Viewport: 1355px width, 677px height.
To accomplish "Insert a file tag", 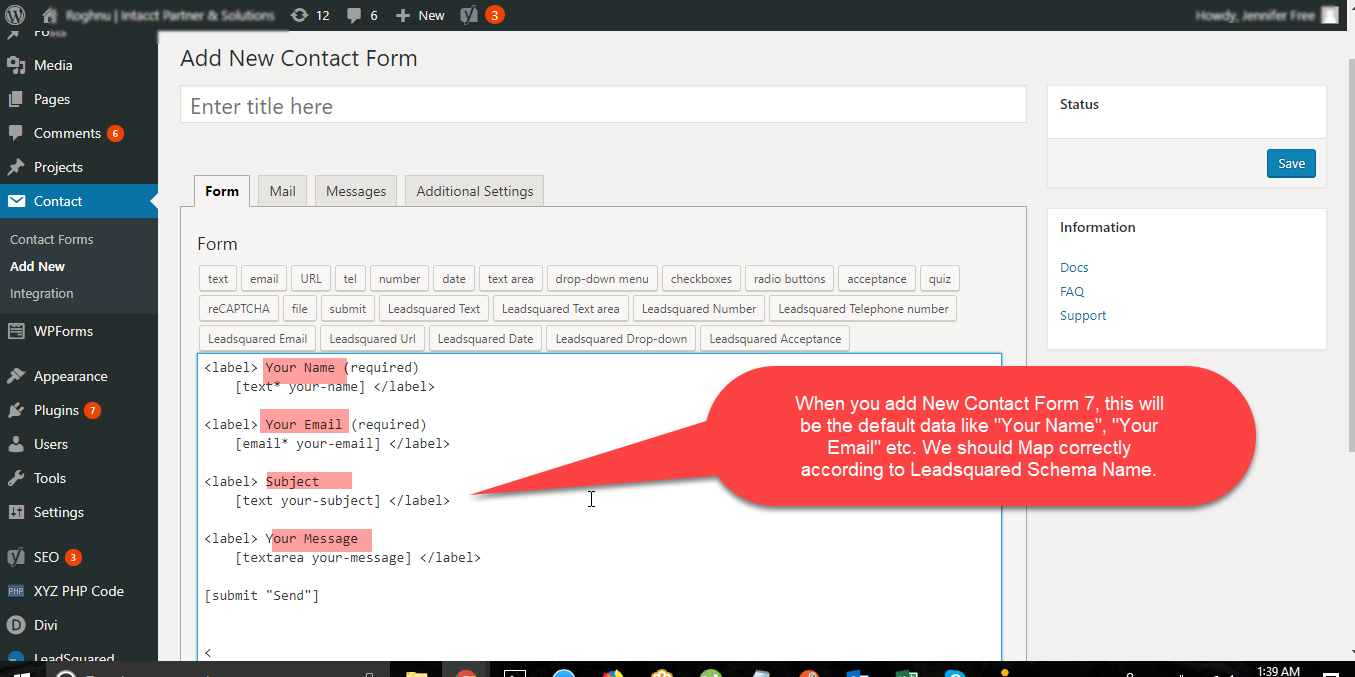I will tap(300, 309).
